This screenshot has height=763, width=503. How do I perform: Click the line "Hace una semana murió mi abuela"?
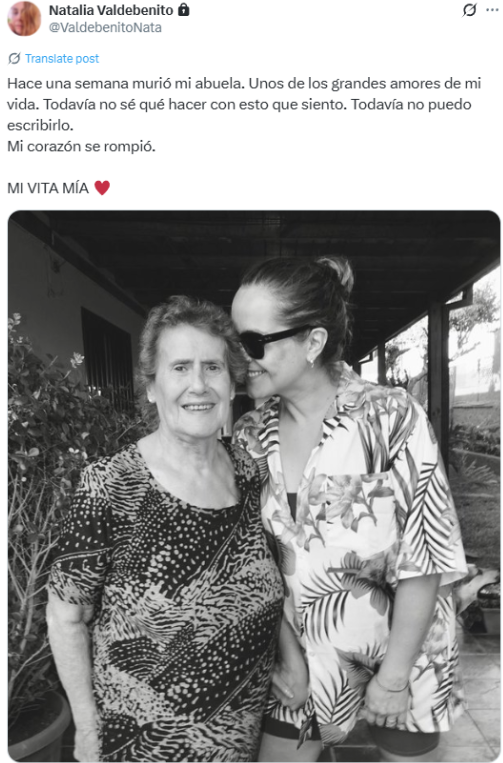point(125,83)
